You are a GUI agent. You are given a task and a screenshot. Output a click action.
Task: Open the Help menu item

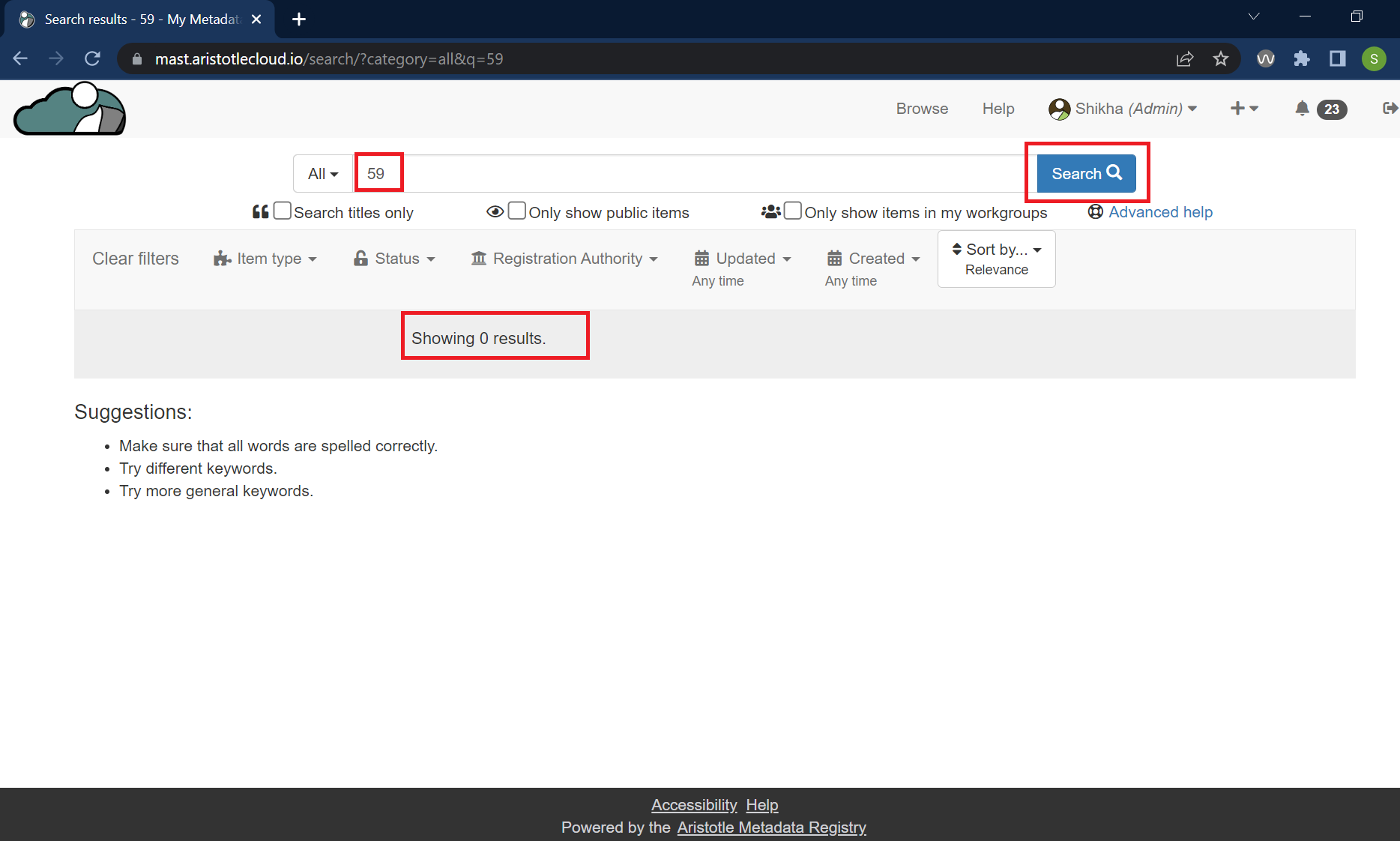point(998,109)
